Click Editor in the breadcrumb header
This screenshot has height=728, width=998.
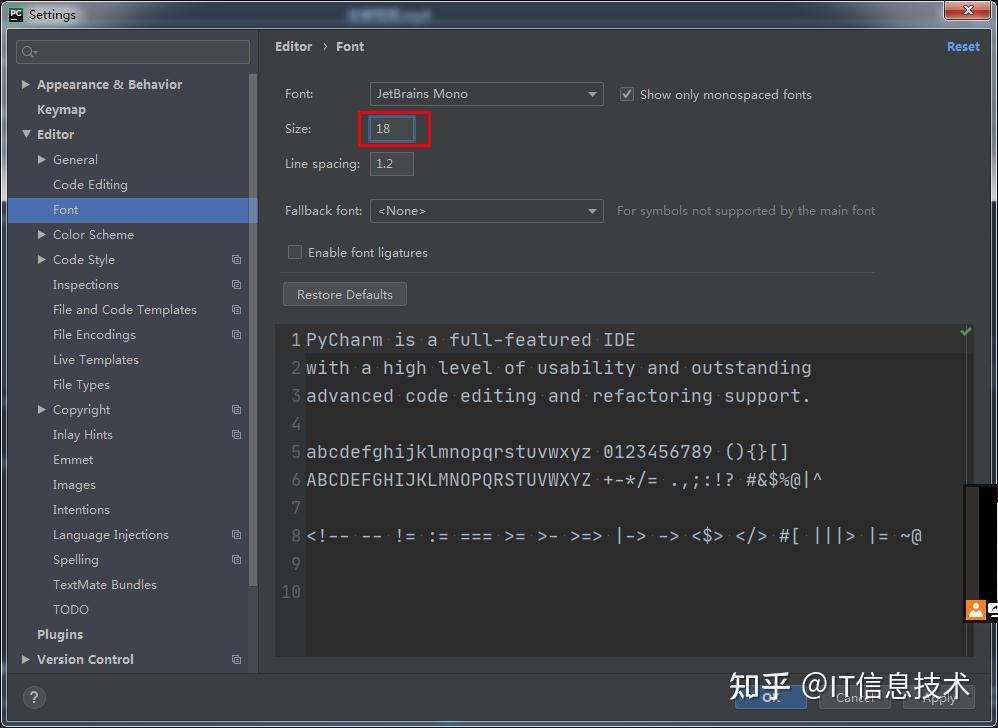(293, 46)
